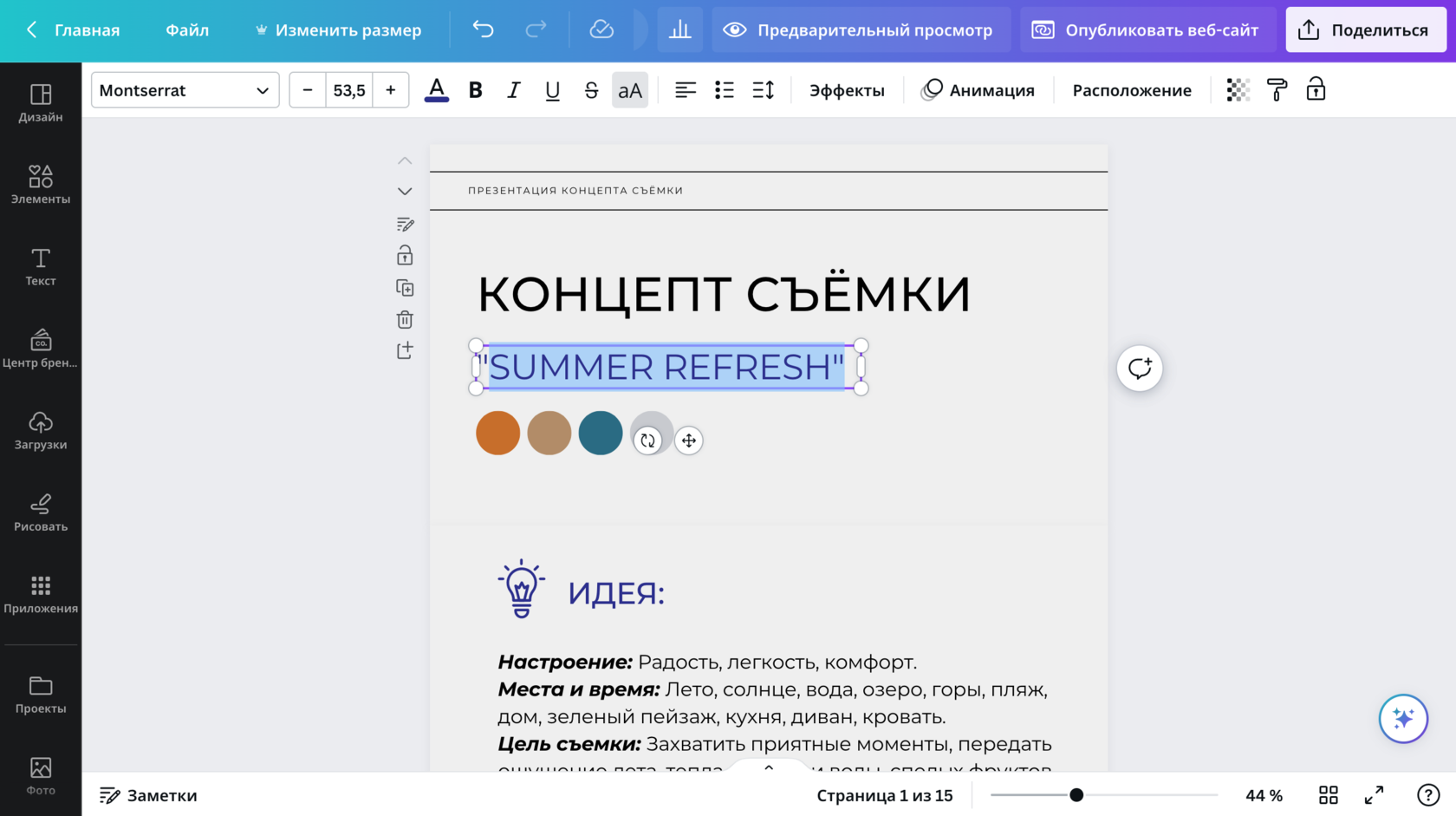Open the Projects (Проекты) panel

(x=41, y=695)
